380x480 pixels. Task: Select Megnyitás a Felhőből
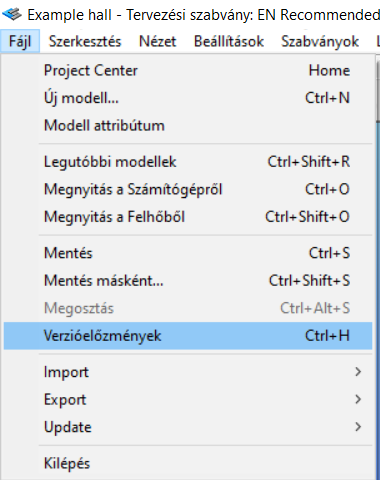(188, 217)
